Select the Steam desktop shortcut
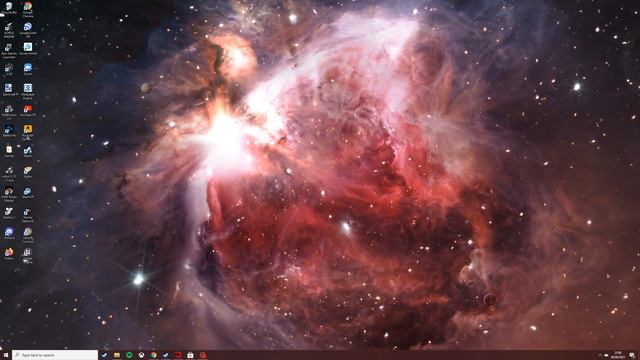This screenshot has width=640, height=360. (x=28, y=151)
